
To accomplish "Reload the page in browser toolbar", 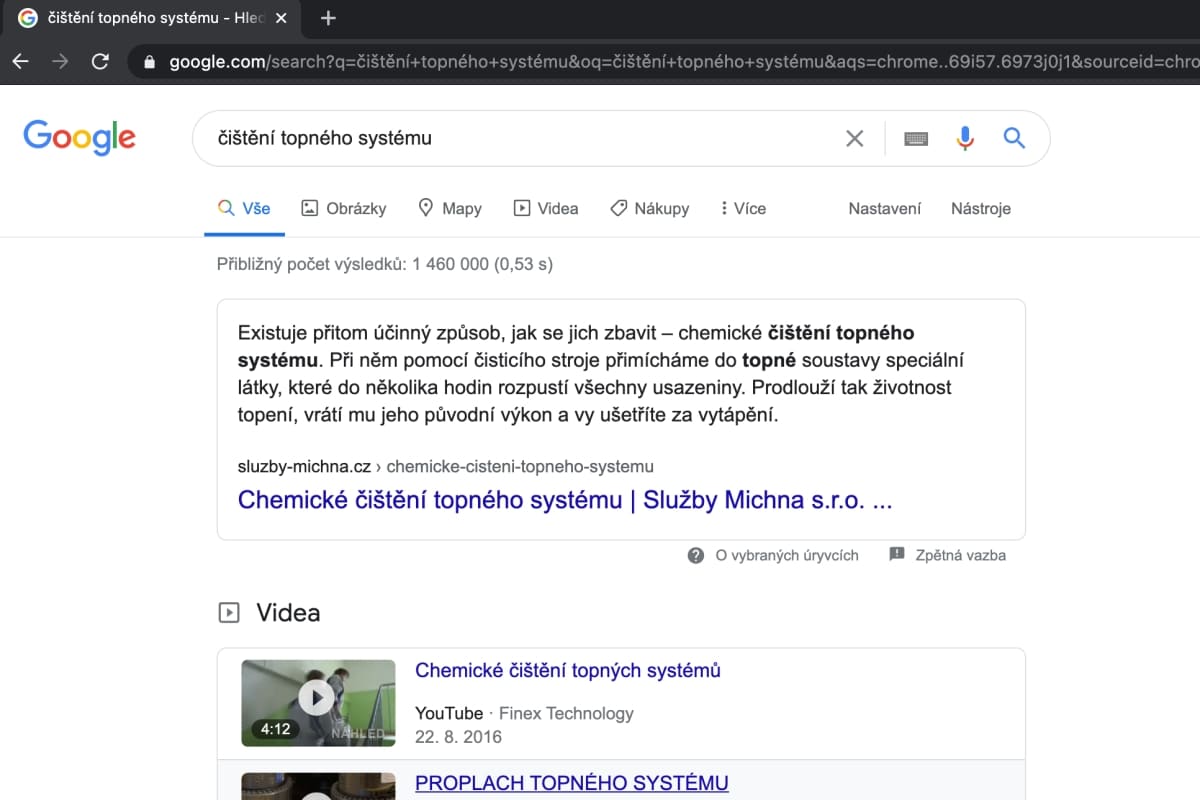I will pos(100,62).
